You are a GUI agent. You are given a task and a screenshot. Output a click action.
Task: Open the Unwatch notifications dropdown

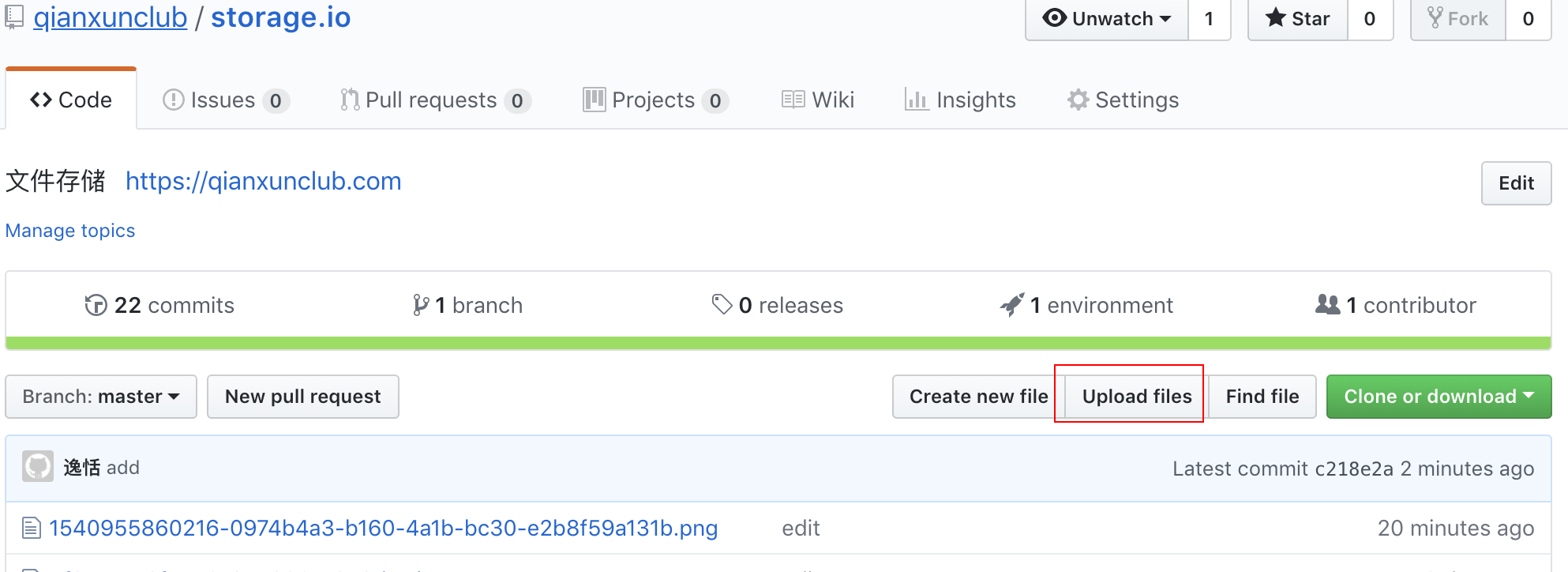click(x=1106, y=19)
